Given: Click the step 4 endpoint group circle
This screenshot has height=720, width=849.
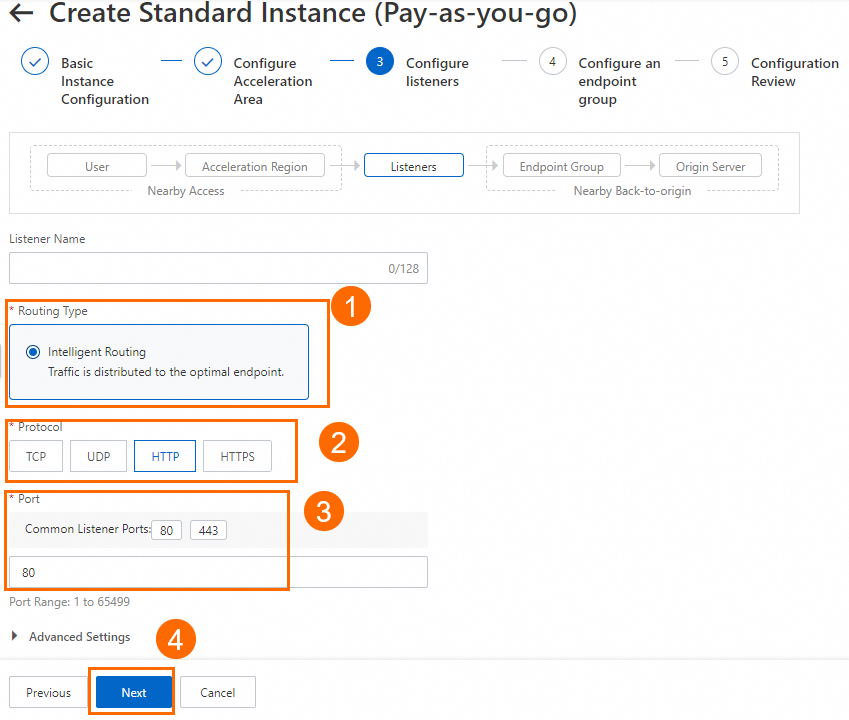Looking at the screenshot, I should tap(552, 62).
